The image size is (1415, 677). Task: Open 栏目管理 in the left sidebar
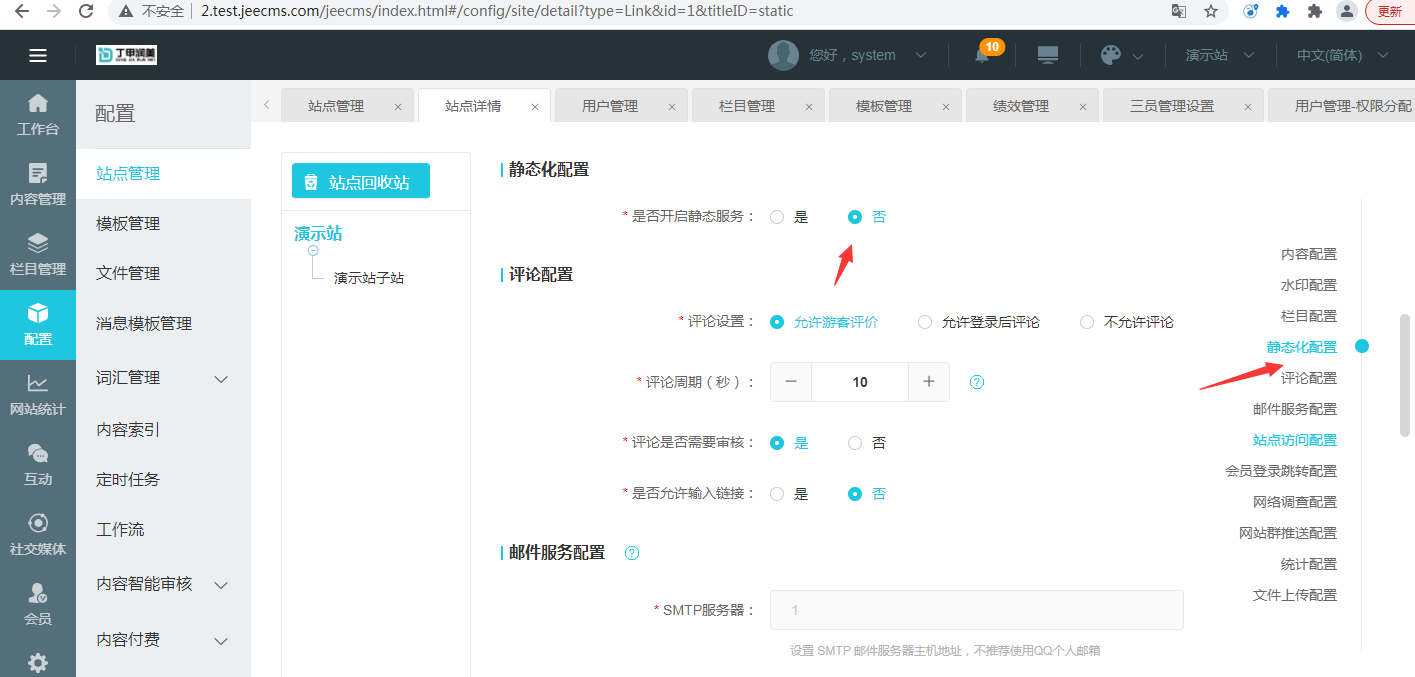point(38,254)
